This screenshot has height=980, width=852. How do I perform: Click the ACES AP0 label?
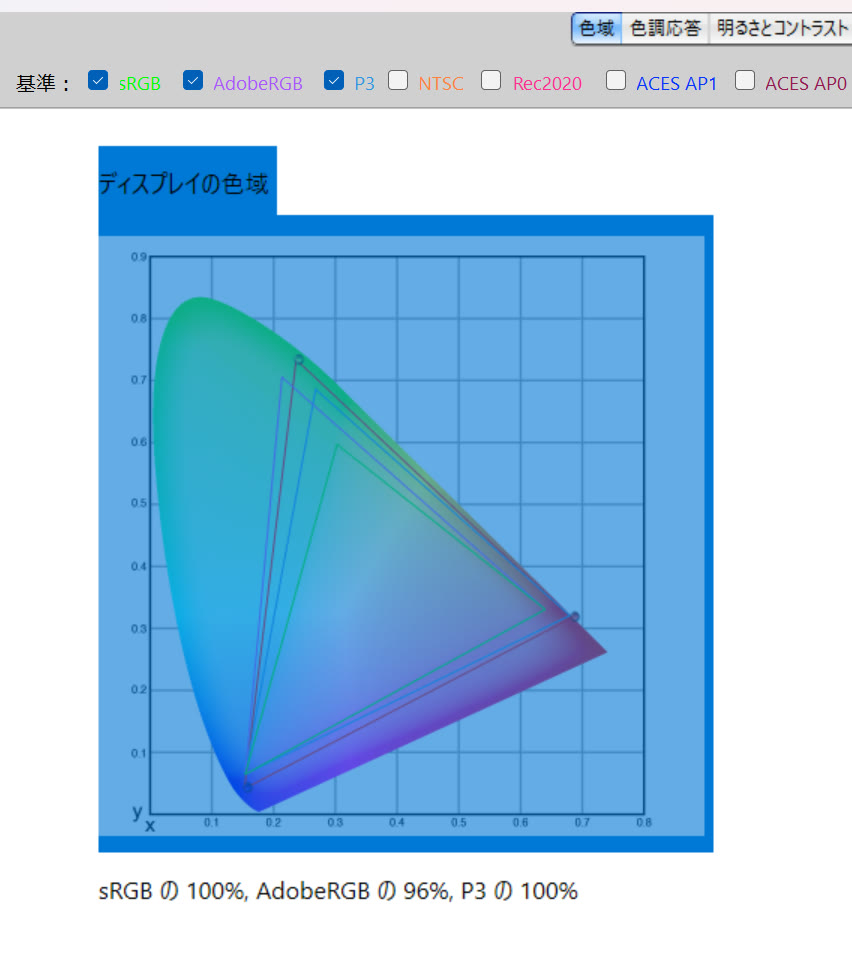[x=806, y=84]
